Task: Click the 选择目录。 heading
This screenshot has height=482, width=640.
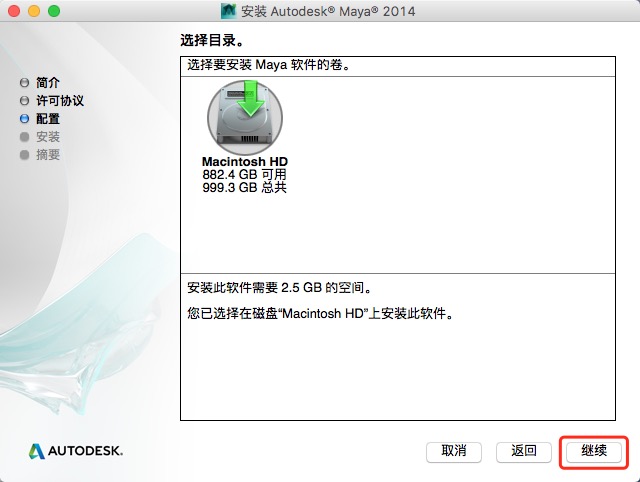Action: (x=212, y=40)
